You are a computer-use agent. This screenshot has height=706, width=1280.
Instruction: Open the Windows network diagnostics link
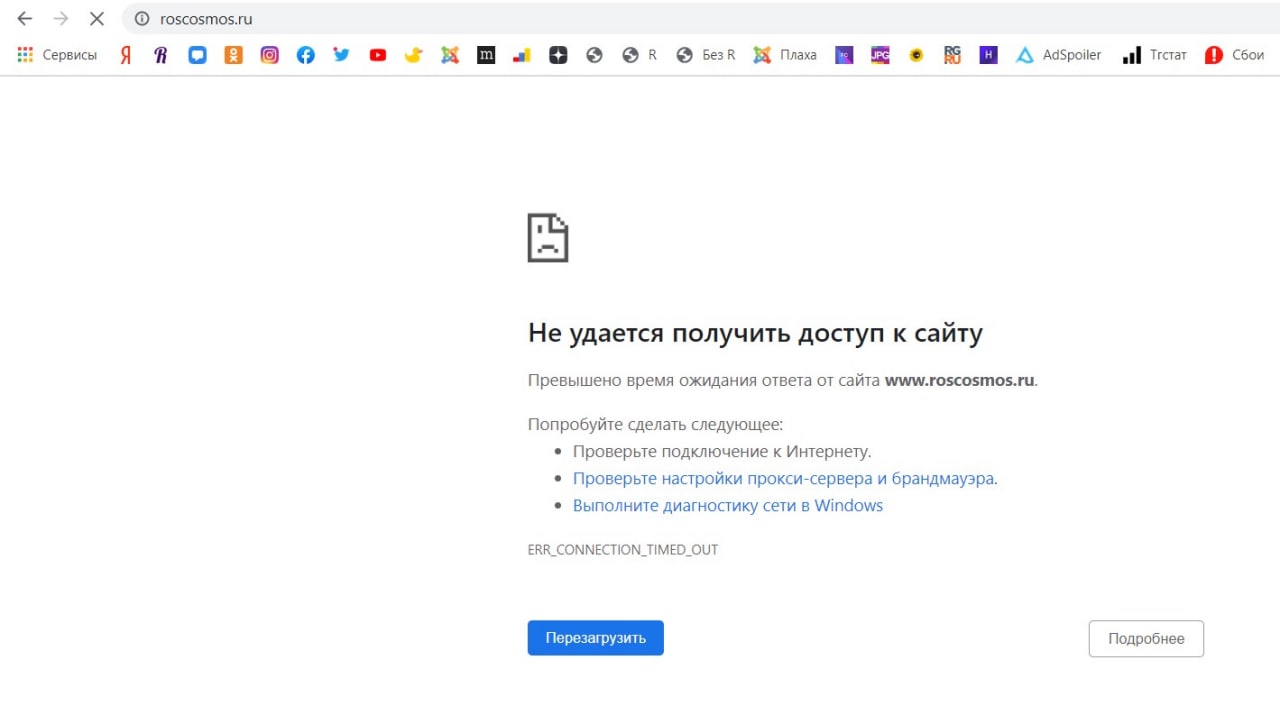coord(728,505)
